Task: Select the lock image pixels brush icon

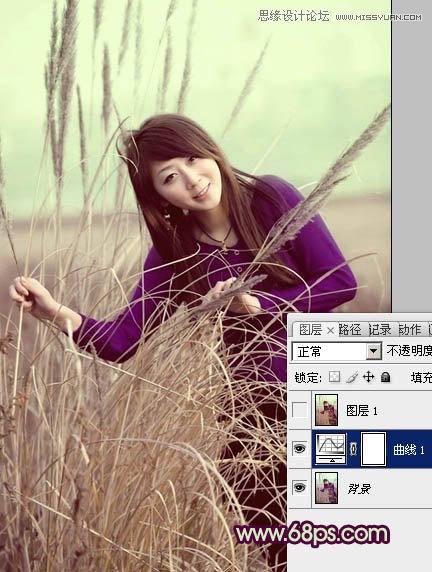Action: (352, 377)
